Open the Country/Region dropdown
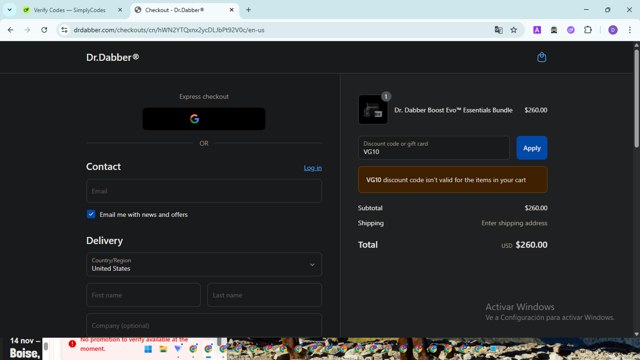640x360 pixels. (204, 264)
